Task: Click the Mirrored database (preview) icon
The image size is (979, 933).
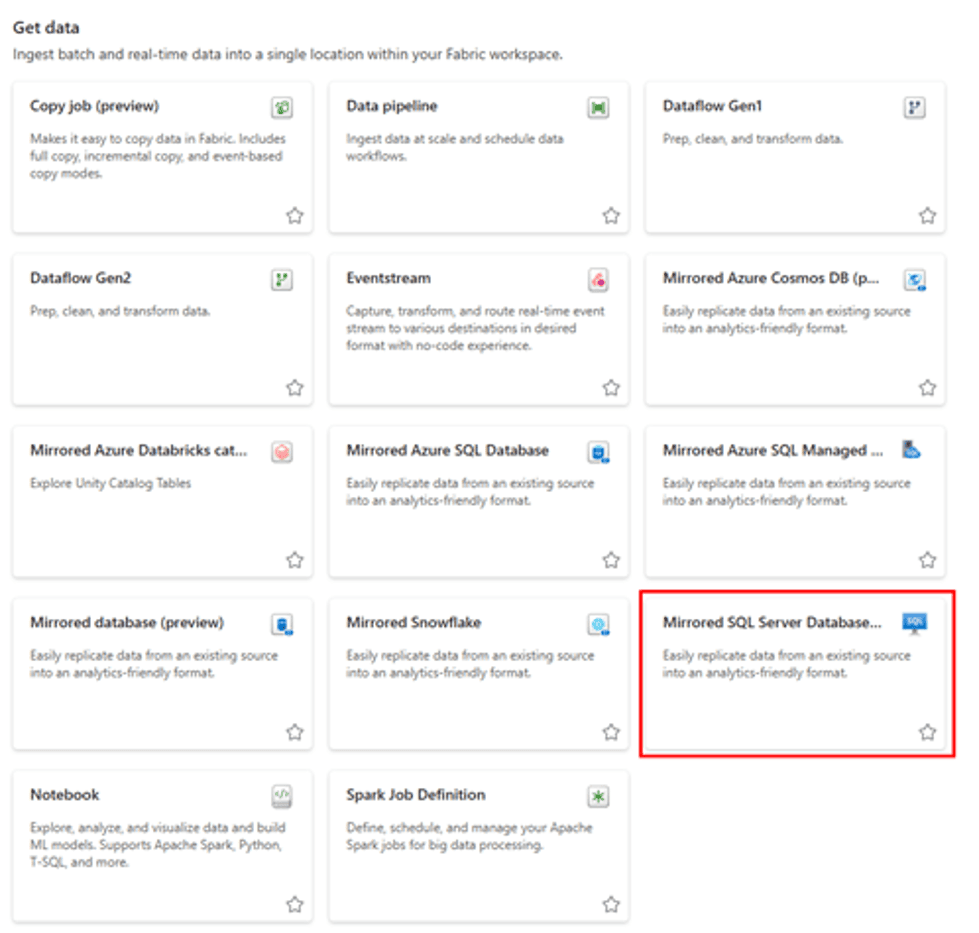Action: (282, 624)
